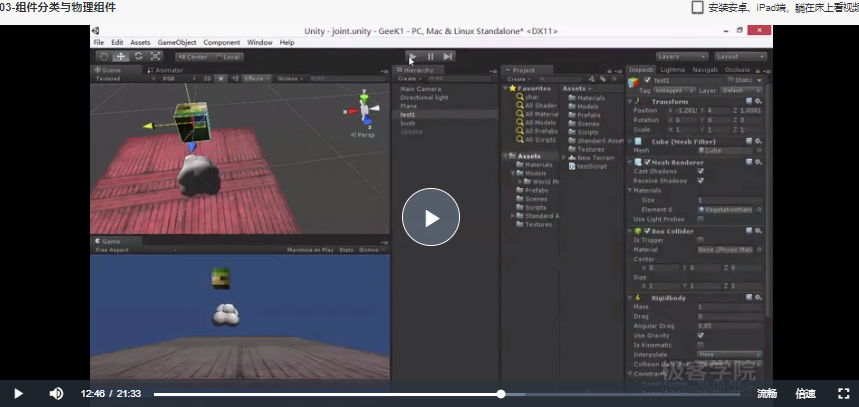Toggle the 2D scene view button
The image size is (859, 407).
point(208,78)
